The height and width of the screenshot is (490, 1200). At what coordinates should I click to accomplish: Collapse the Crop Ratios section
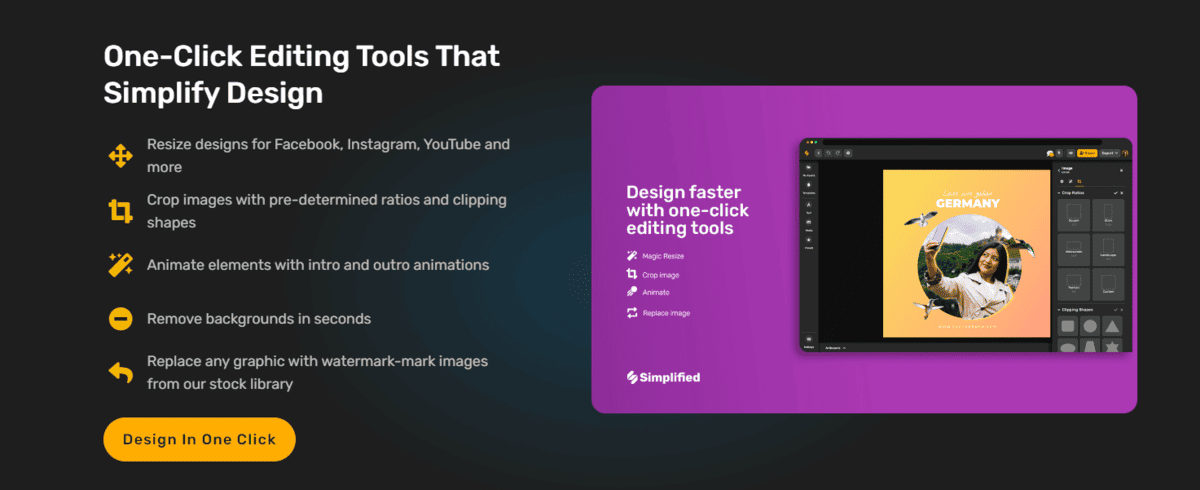coord(1060,192)
